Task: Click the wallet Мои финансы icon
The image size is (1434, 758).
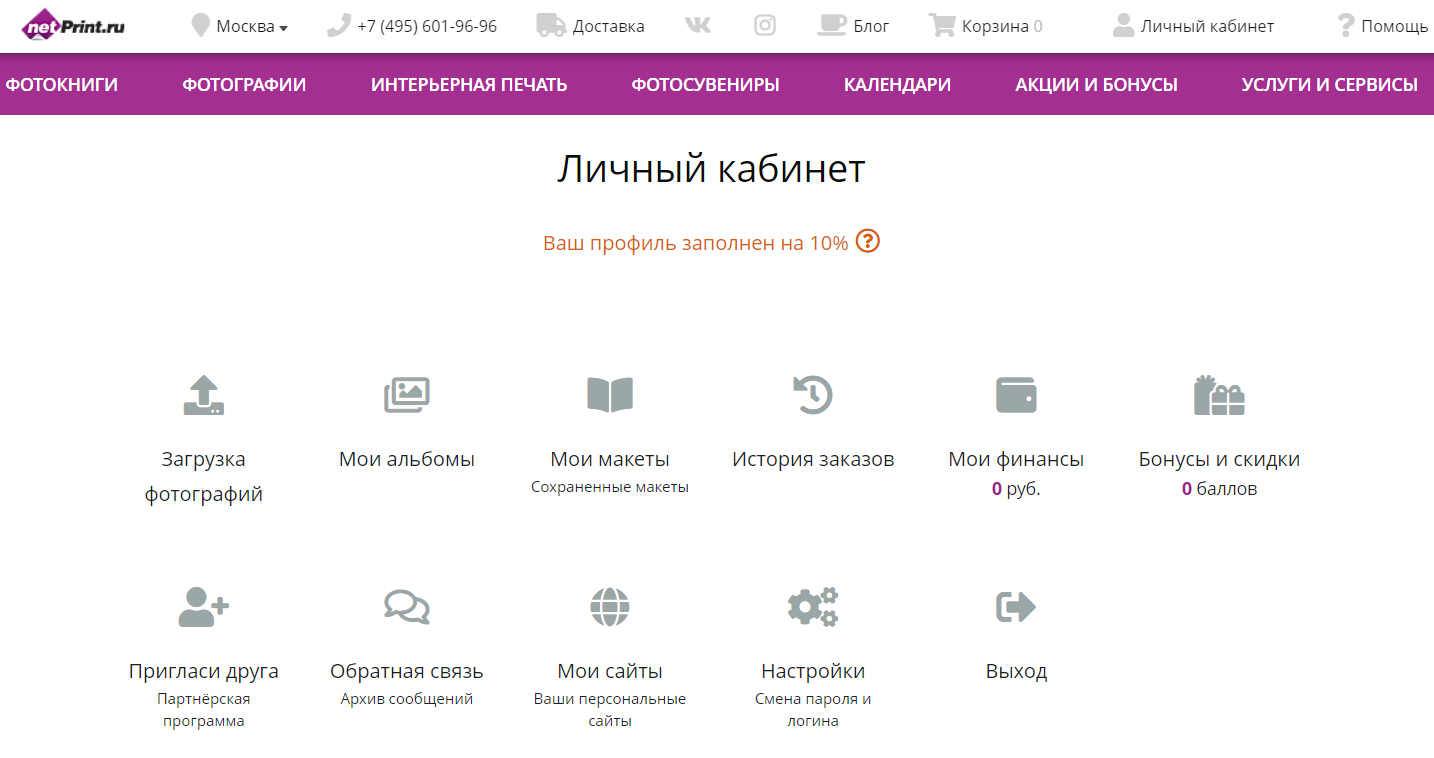Action: pyautogui.click(x=1016, y=395)
